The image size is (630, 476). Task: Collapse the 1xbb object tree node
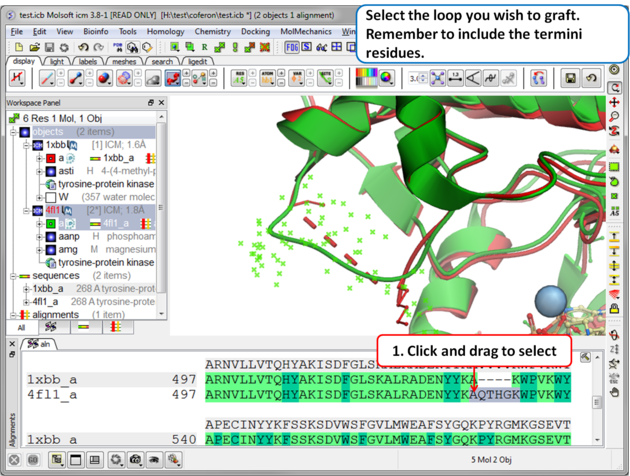tap(27, 145)
